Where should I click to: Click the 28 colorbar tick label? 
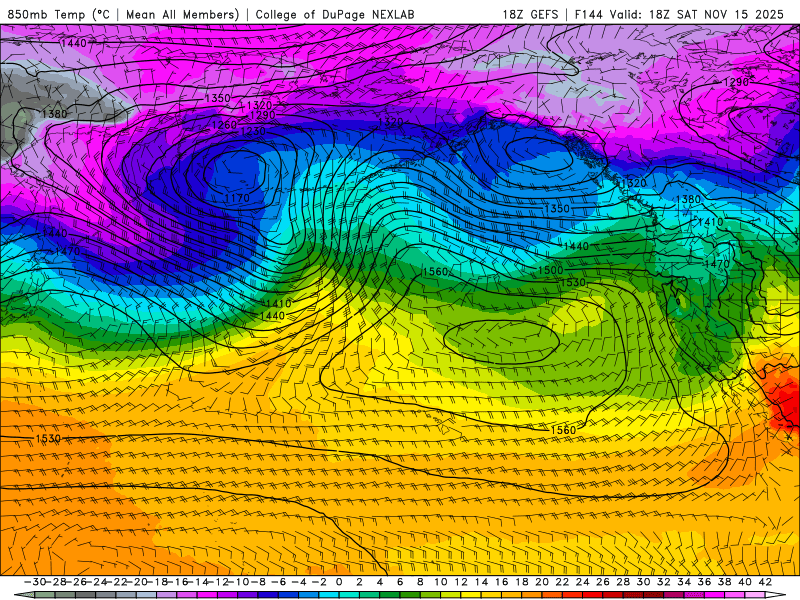tap(623, 582)
